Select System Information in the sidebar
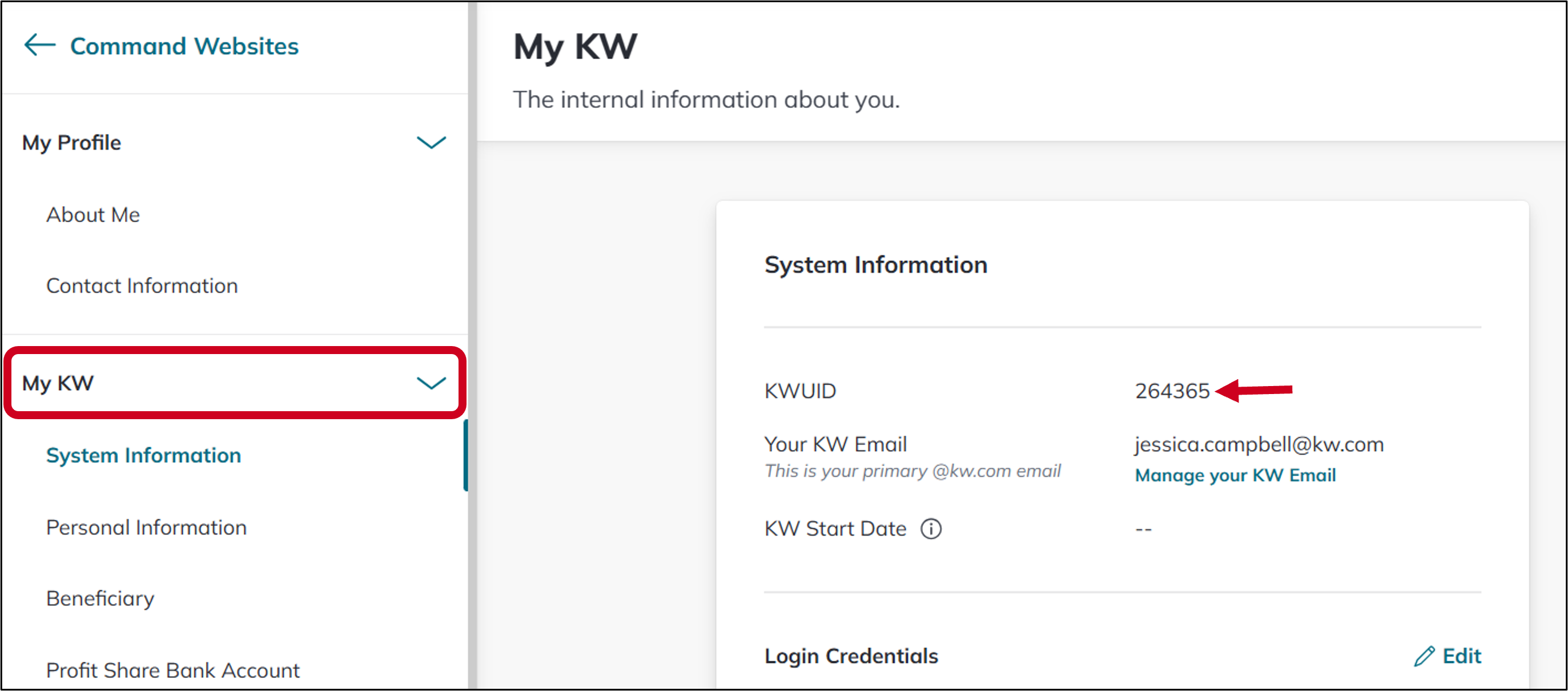 click(144, 455)
